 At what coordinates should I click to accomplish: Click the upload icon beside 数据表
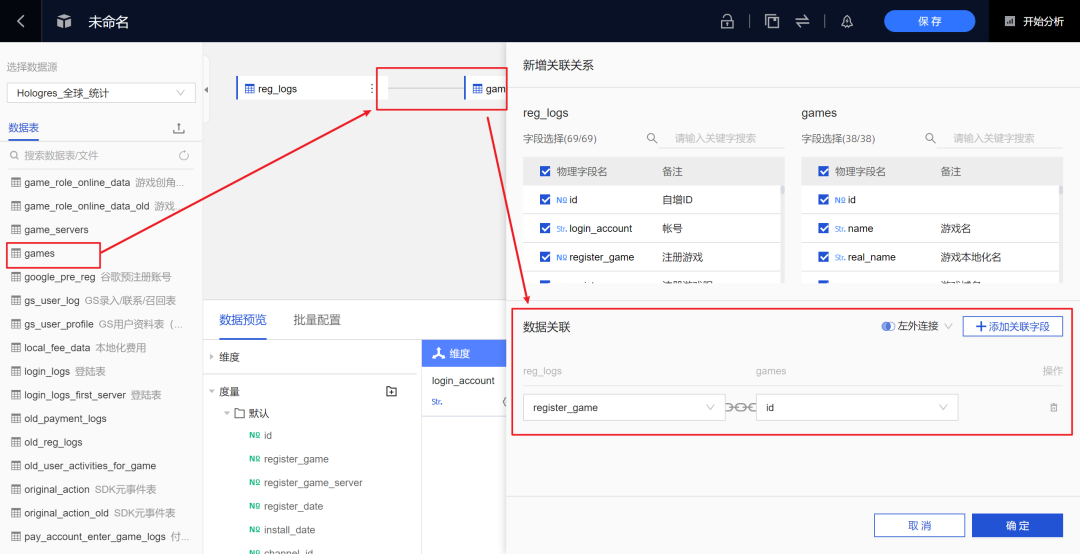click(x=178, y=128)
